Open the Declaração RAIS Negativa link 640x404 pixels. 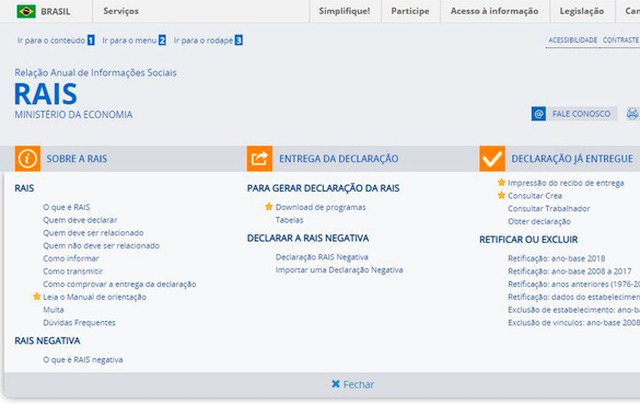(308, 257)
